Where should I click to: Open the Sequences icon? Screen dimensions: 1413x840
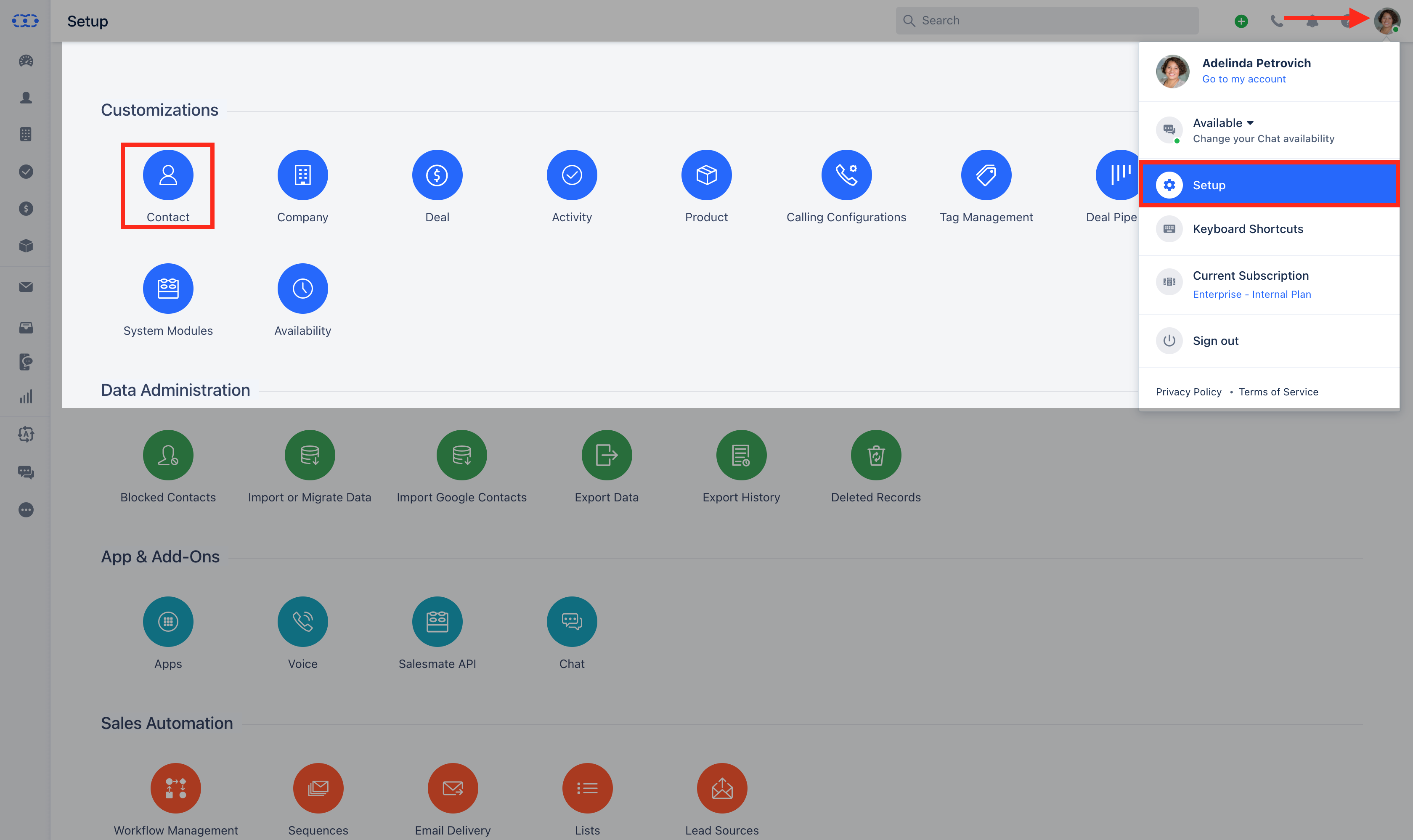pyautogui.click(x=318, y=788)
